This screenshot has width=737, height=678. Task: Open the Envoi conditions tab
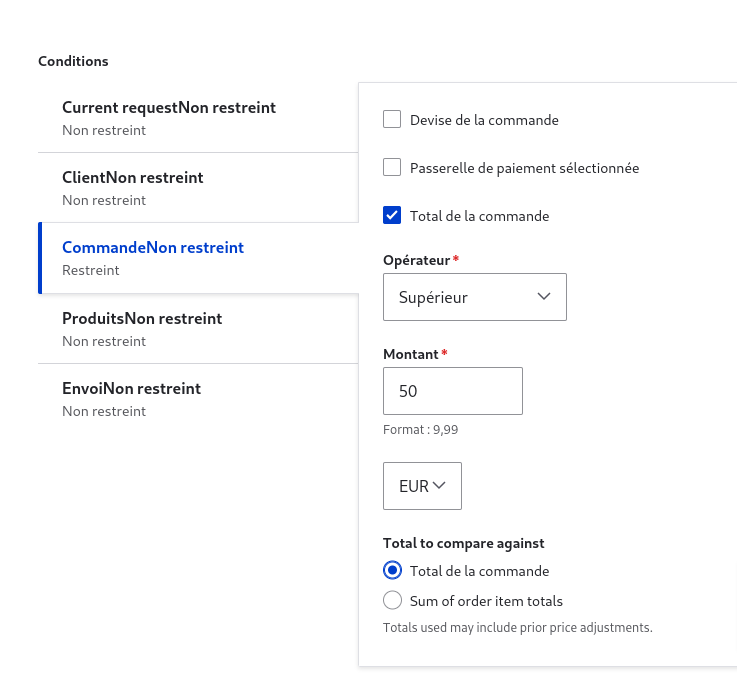click(x=198, y=399)
